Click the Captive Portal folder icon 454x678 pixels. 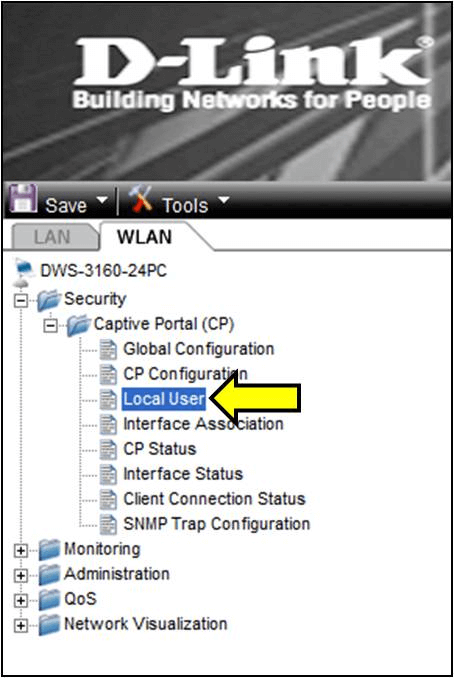(x=78, y=325)
